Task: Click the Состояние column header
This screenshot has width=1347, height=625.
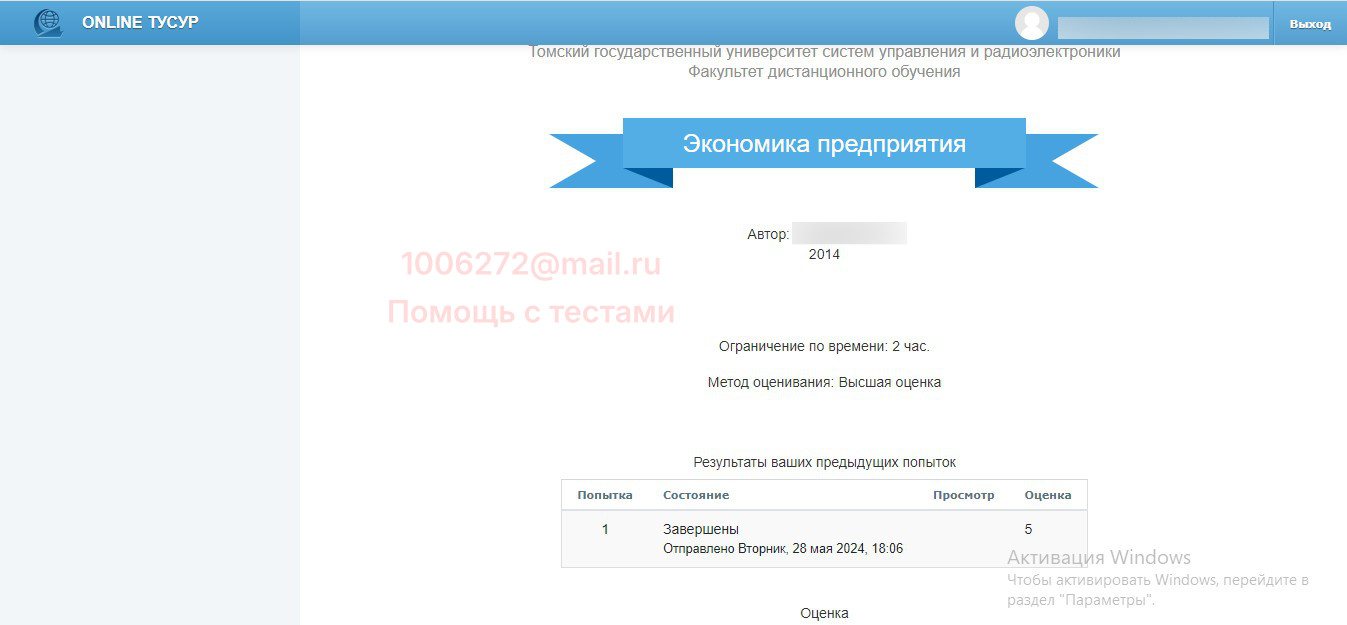Action: coord(696,495)
